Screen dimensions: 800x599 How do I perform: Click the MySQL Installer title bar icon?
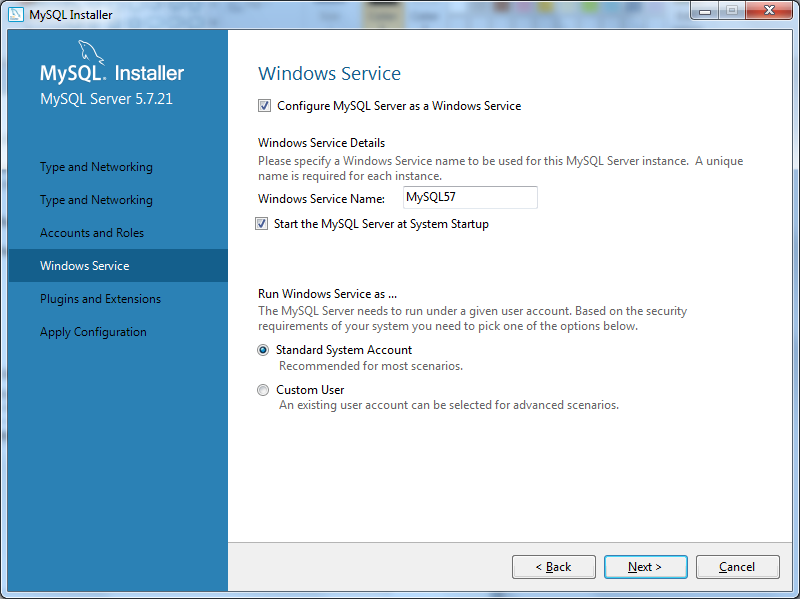pyautogui.click(x=16, y=14)
